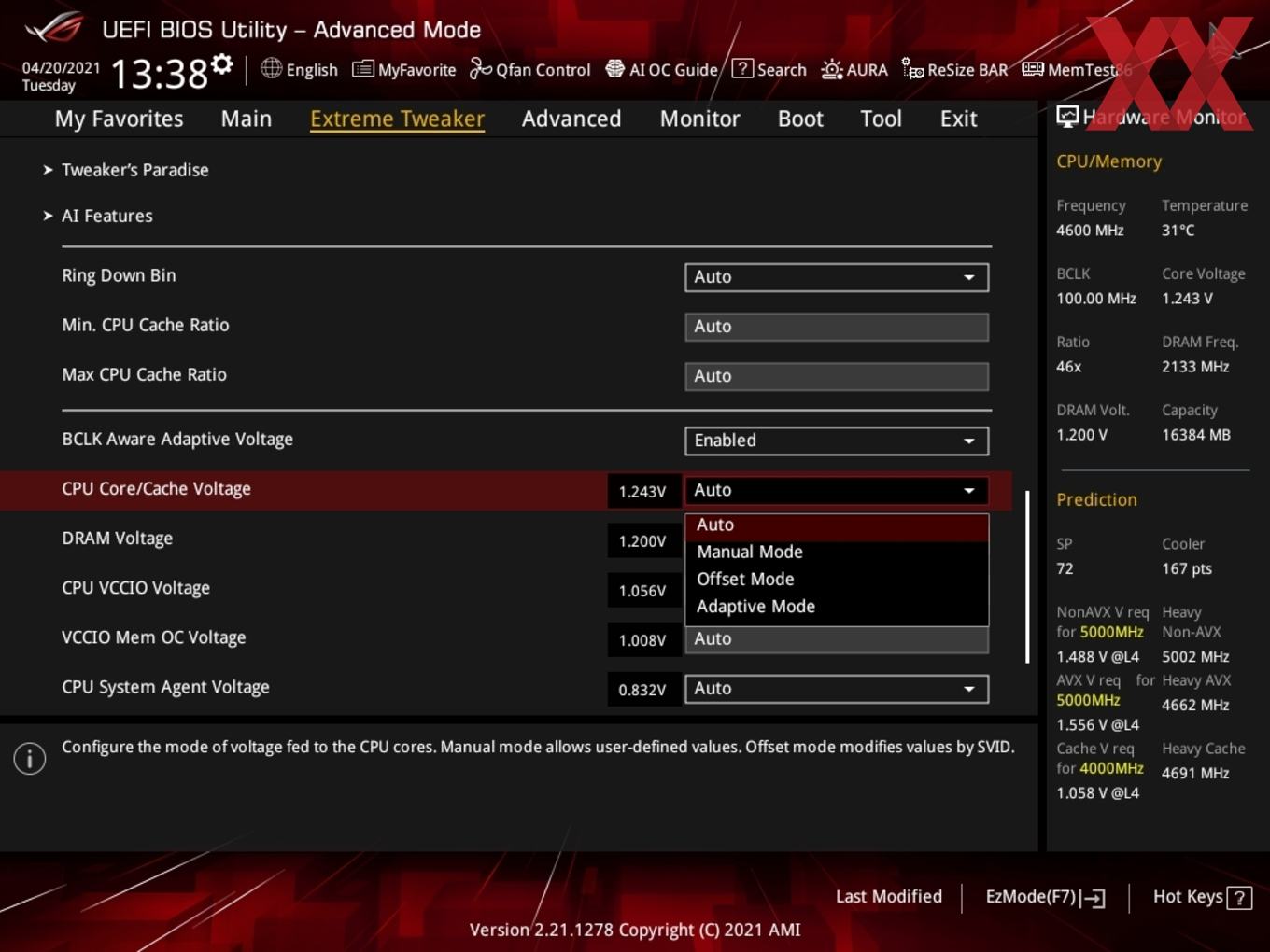Open AURA lighting icon

(831, 69)
